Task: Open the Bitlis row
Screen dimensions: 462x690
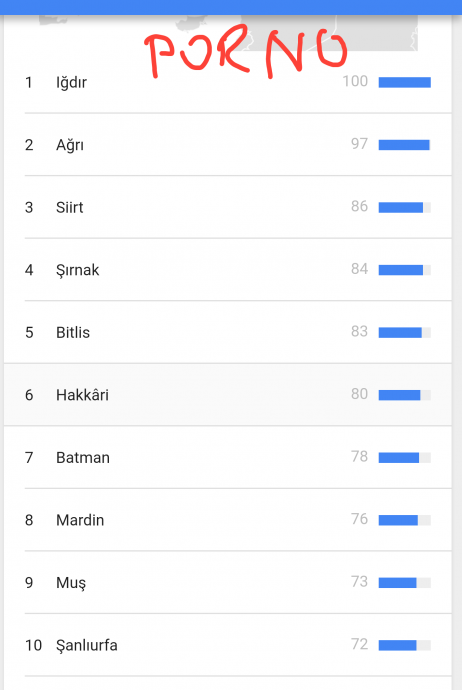Action: (227, 332)
